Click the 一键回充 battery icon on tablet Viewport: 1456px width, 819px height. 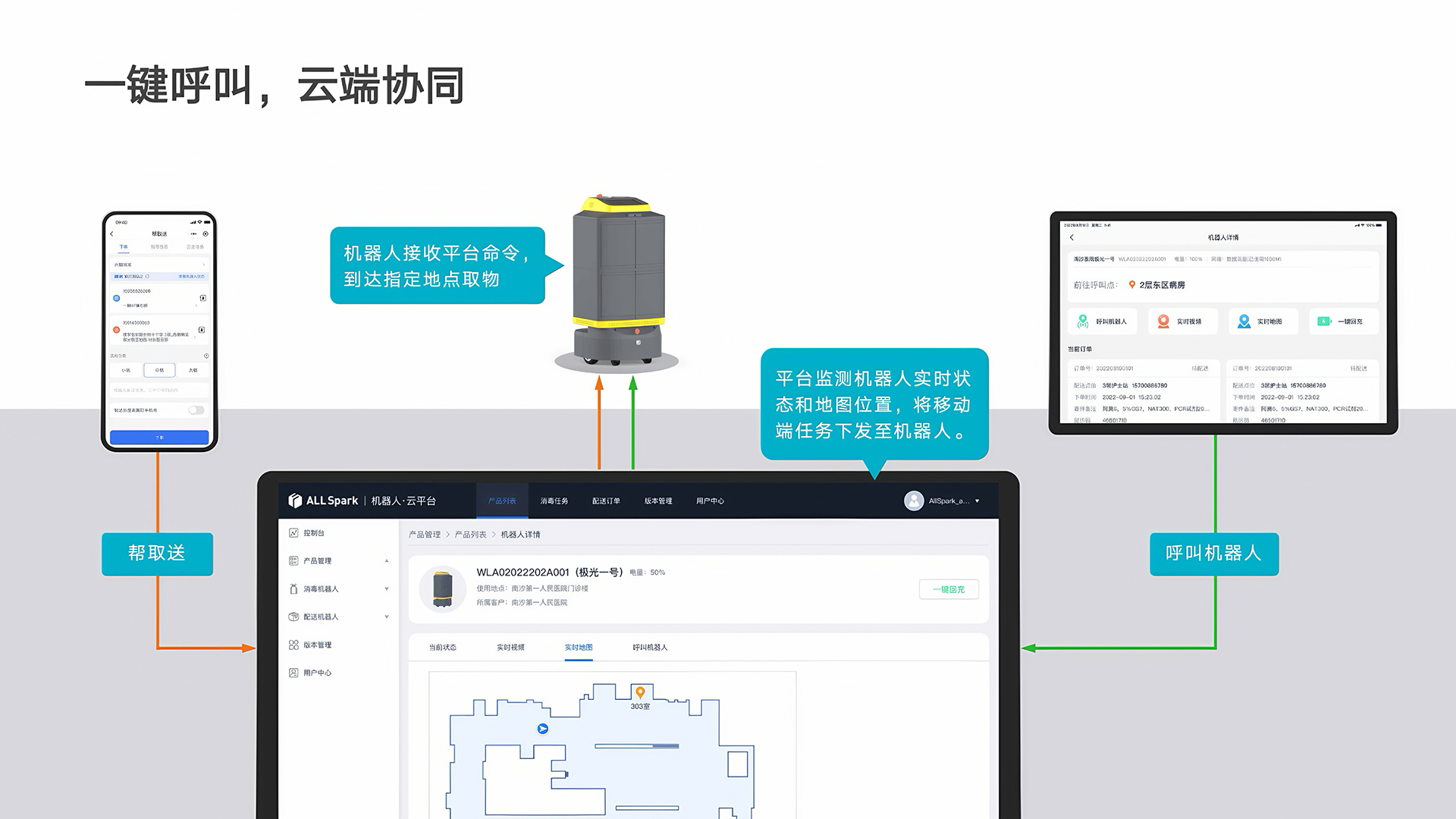point(1324,322)
